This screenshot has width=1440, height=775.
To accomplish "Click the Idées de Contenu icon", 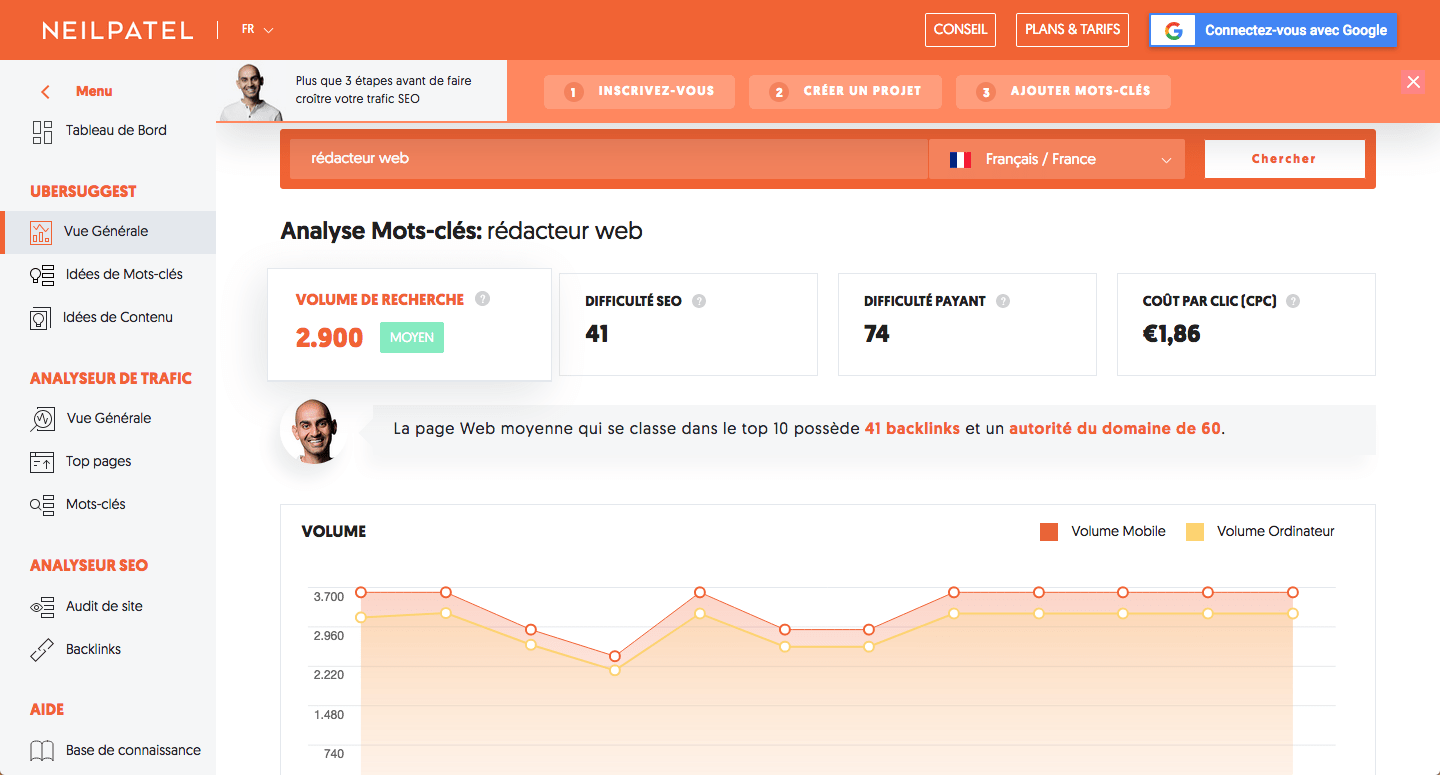I will pyautogui.click(x=40, y=318).
